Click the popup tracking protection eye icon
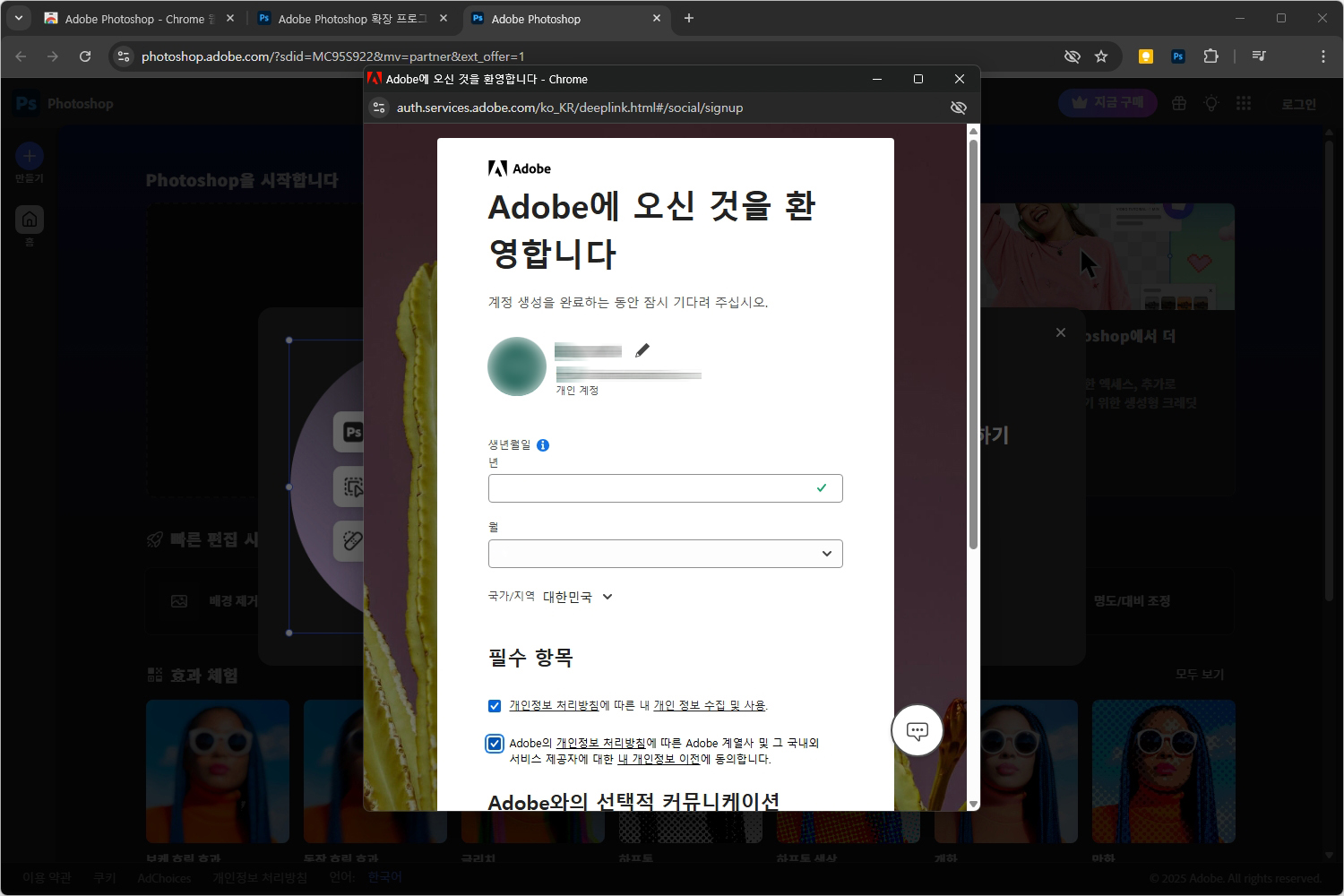This screenshot has height=896, width=1344. 958,108
